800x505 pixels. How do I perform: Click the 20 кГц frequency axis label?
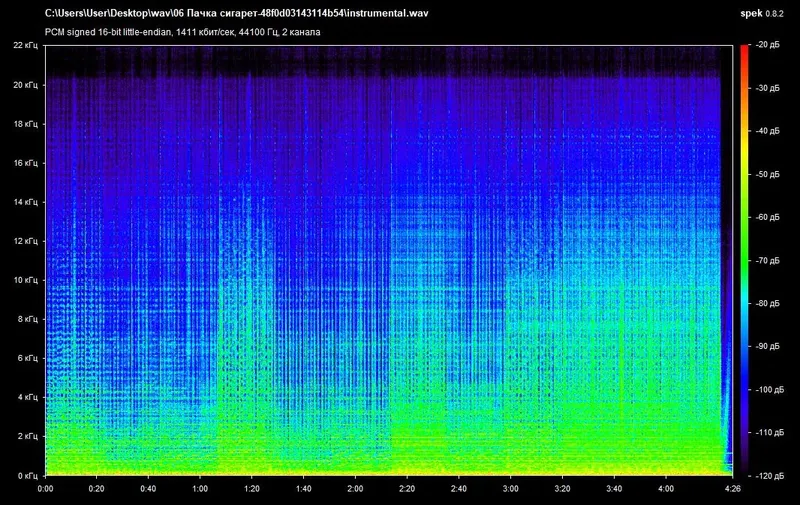coord(26,85)
